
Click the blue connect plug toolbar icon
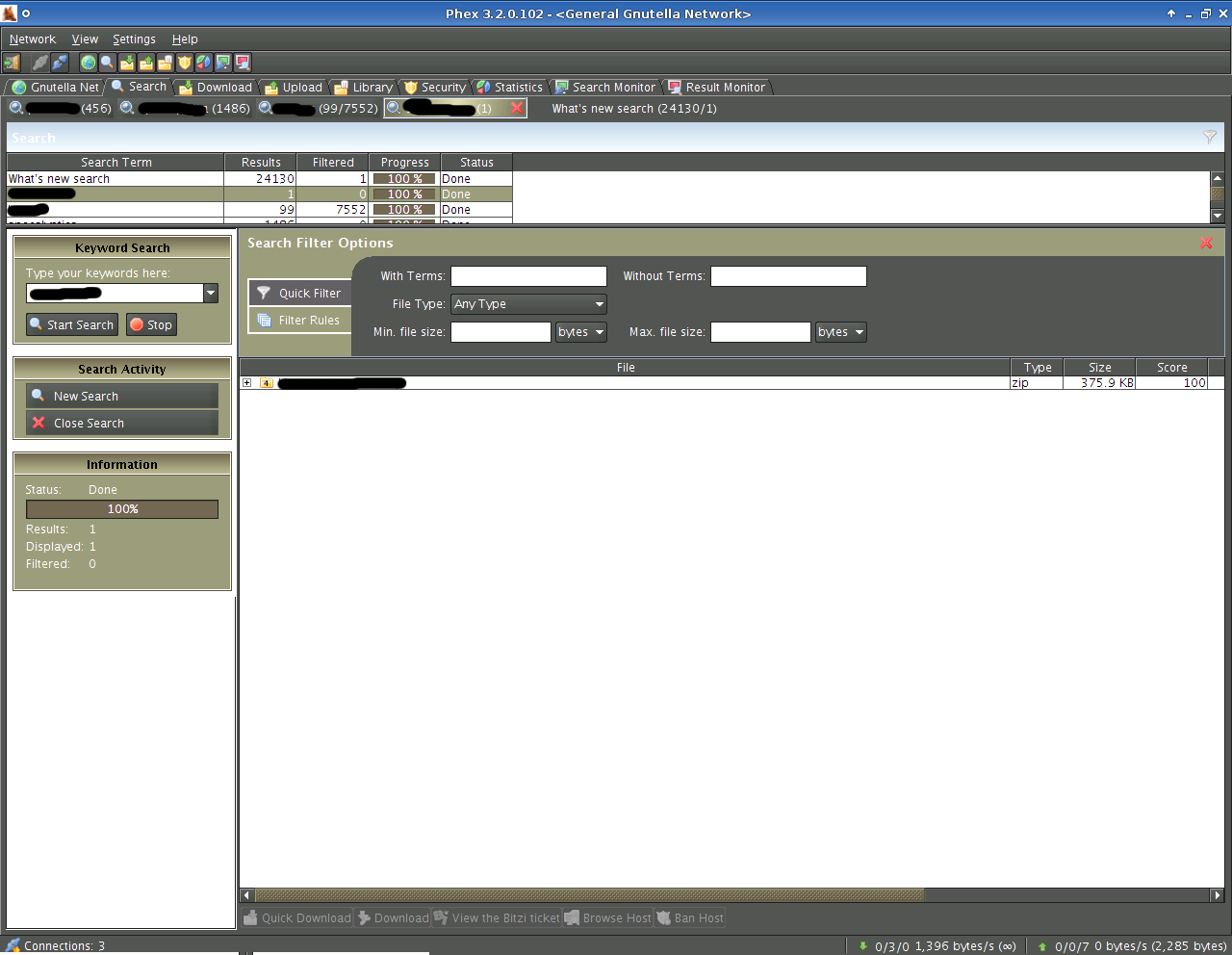coord(60,63)
